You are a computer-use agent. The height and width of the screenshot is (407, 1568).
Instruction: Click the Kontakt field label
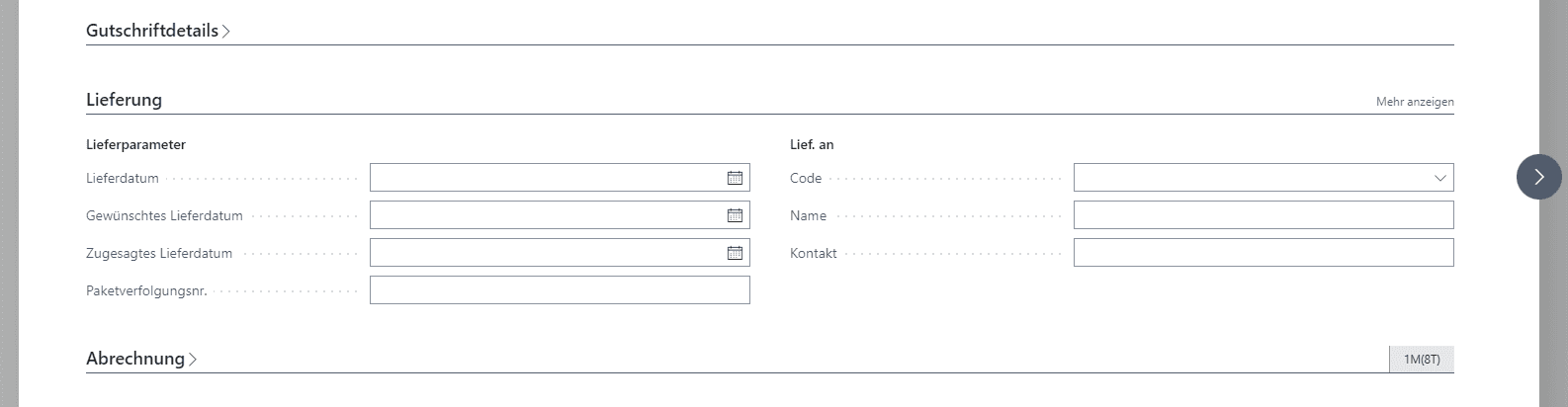pyautogui.click(x=813, y=254)
